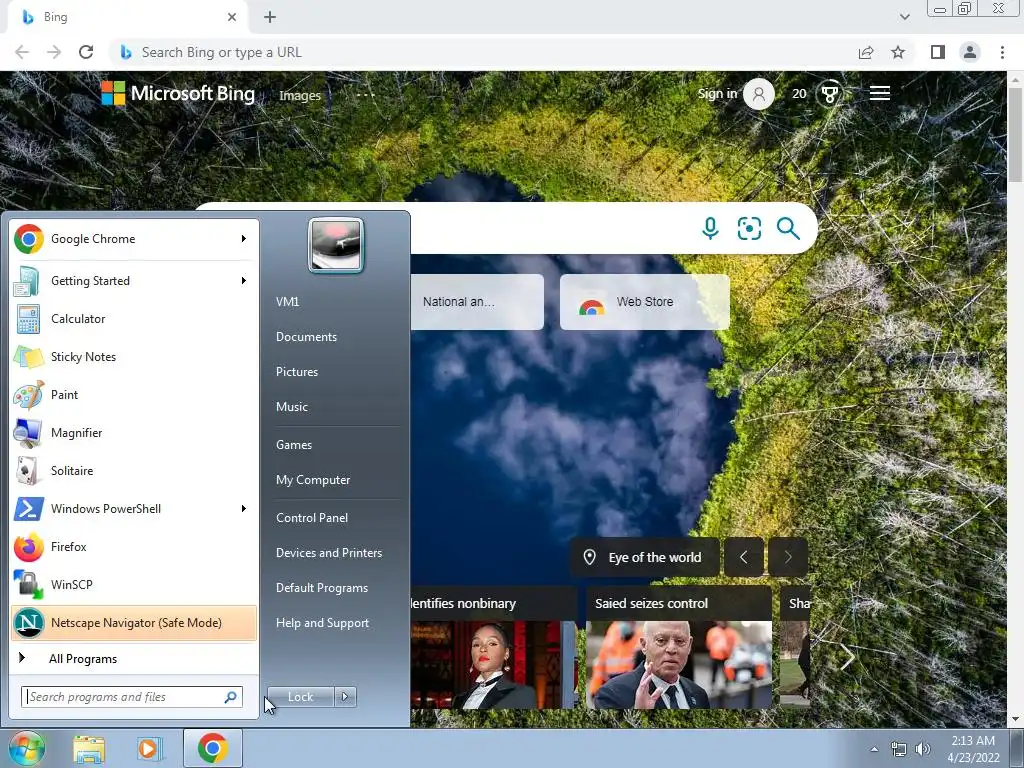Open Help and Support
1024x768 pixels.
[x=322, y=623]
